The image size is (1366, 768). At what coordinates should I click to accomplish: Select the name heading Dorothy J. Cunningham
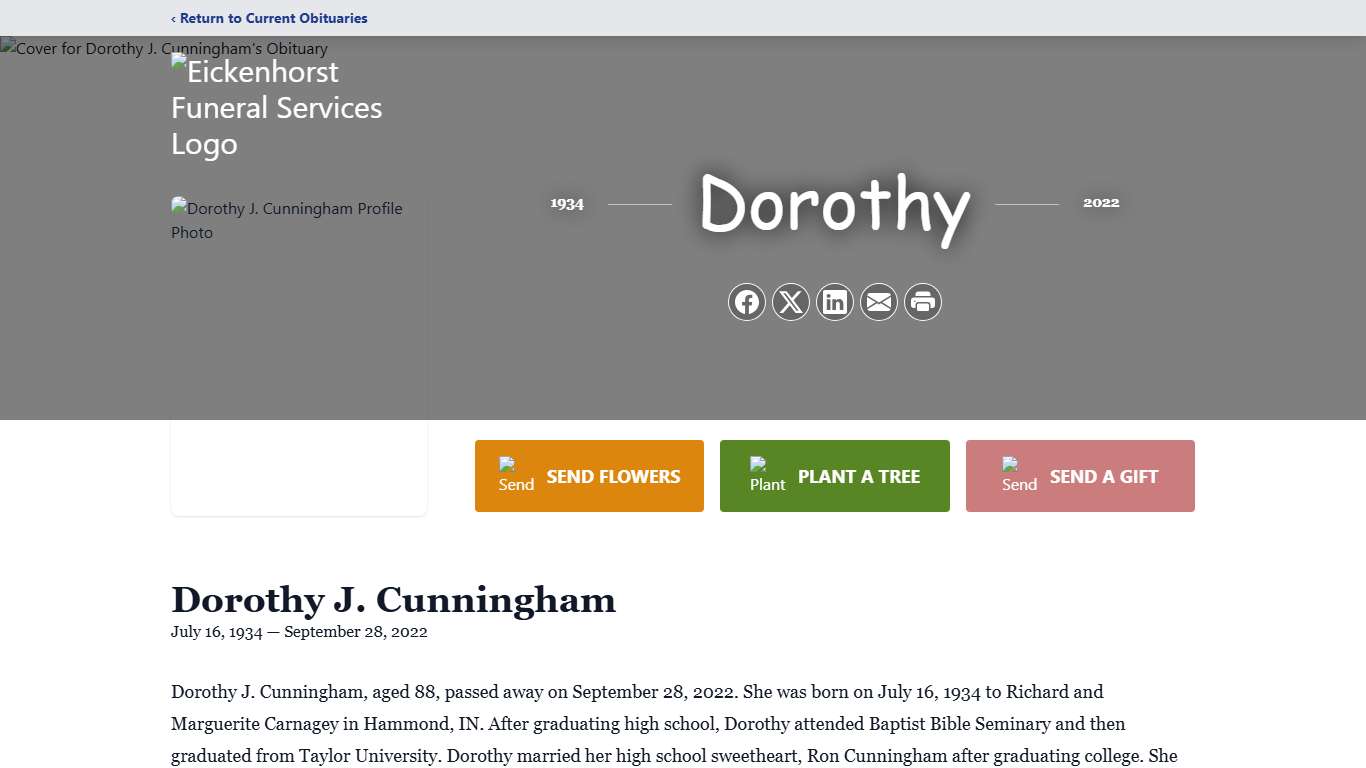coord(393,600)
